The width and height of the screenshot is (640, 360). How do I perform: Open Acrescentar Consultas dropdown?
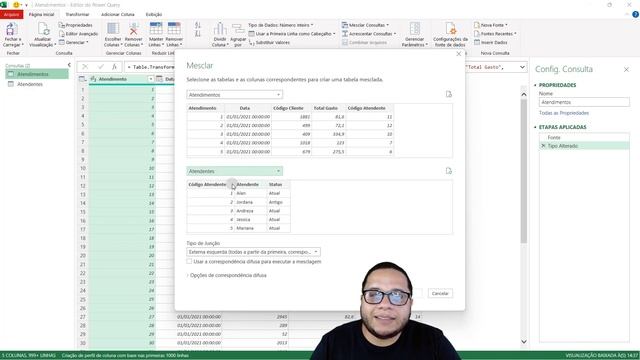[x=369, y=34]
